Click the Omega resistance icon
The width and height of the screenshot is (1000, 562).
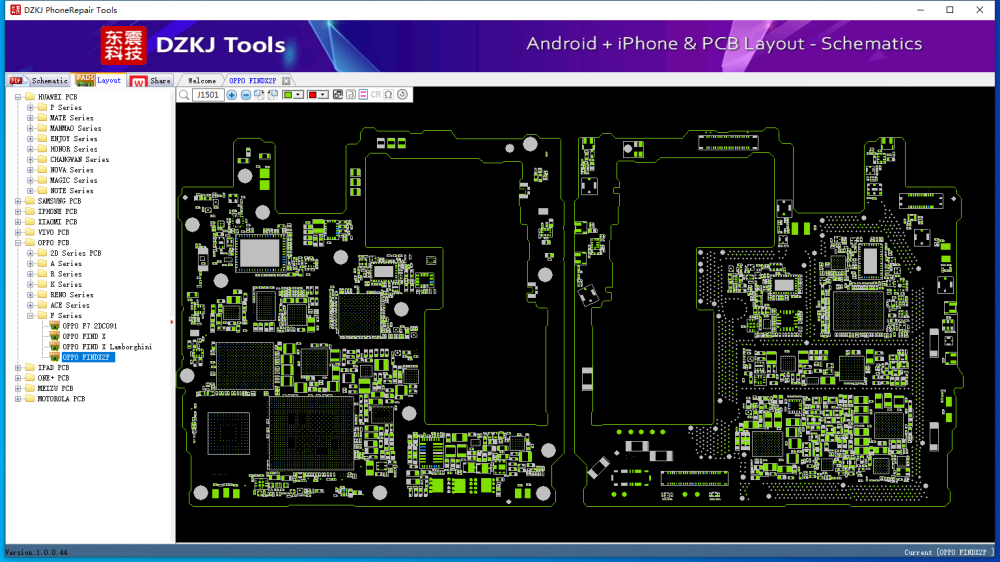(x=388, y=95)
